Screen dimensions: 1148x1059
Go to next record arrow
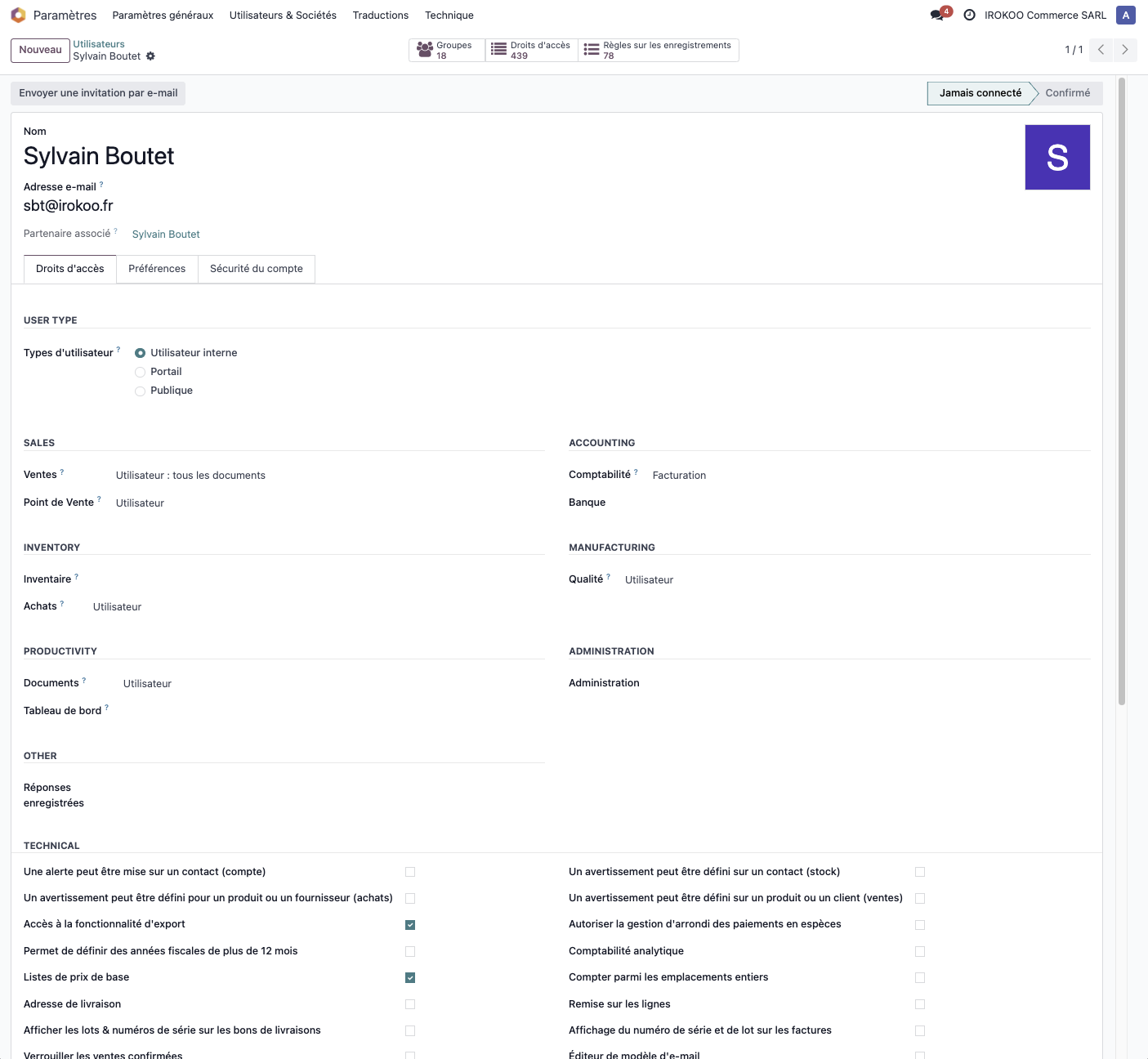coord(1125,50)
